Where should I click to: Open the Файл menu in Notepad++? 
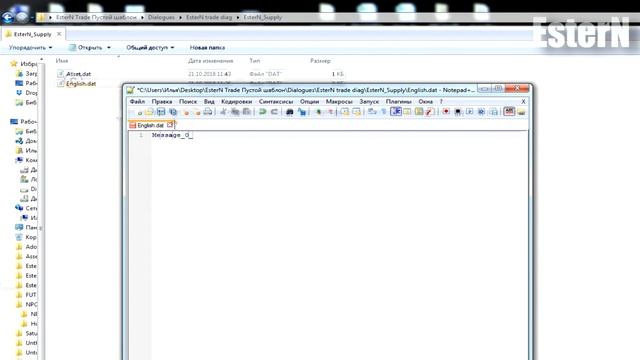pos(137,101)
